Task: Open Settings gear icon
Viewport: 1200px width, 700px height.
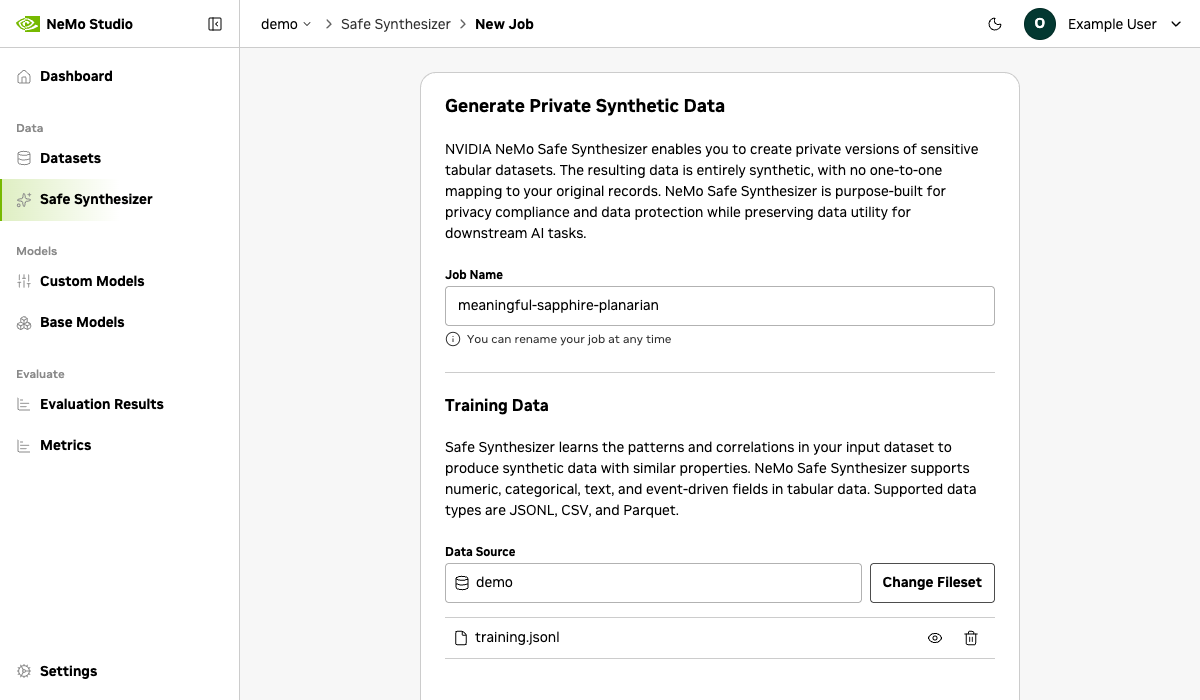Action: tap(24, 671)
